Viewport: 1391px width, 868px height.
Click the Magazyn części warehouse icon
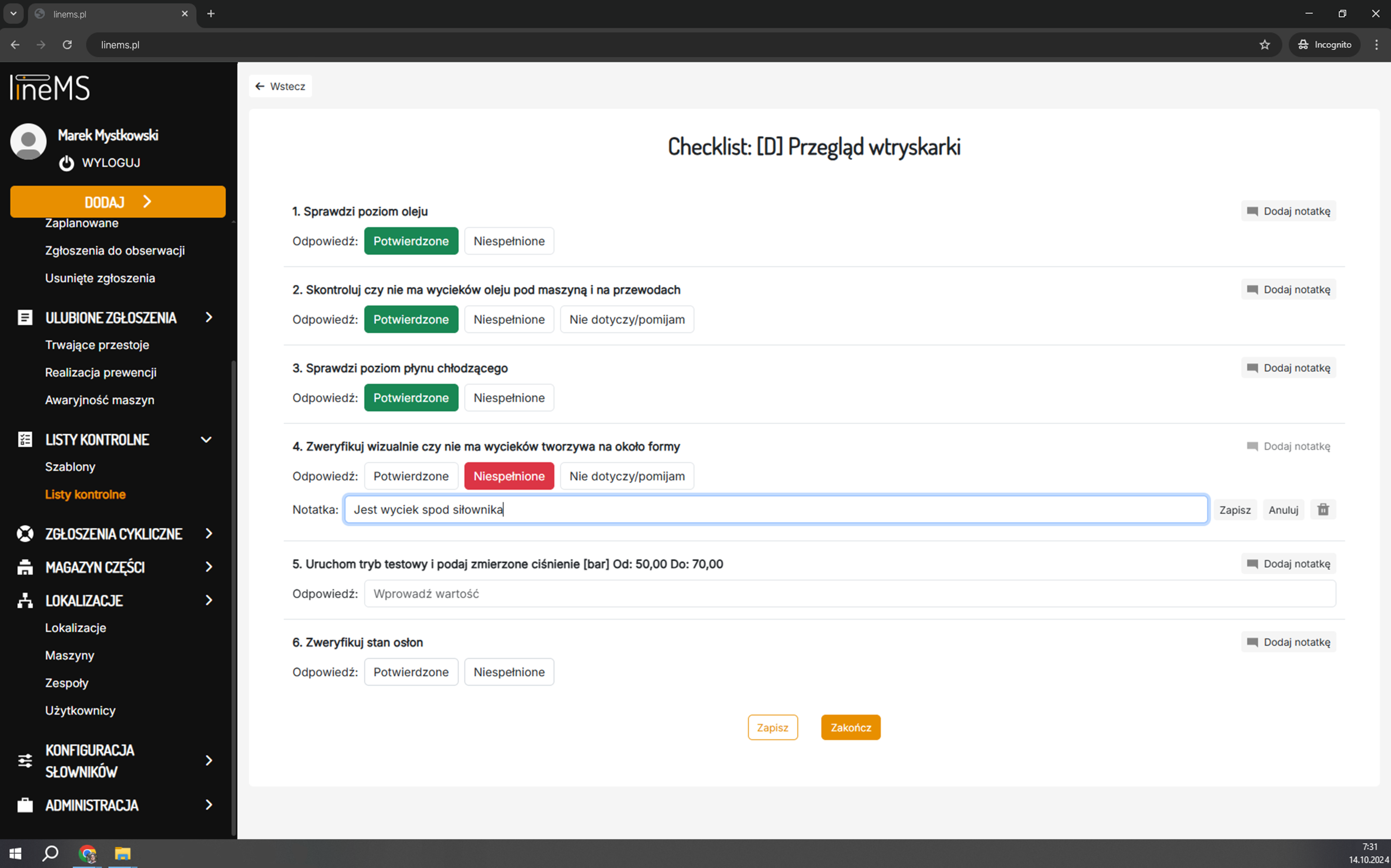click(25, 567)
